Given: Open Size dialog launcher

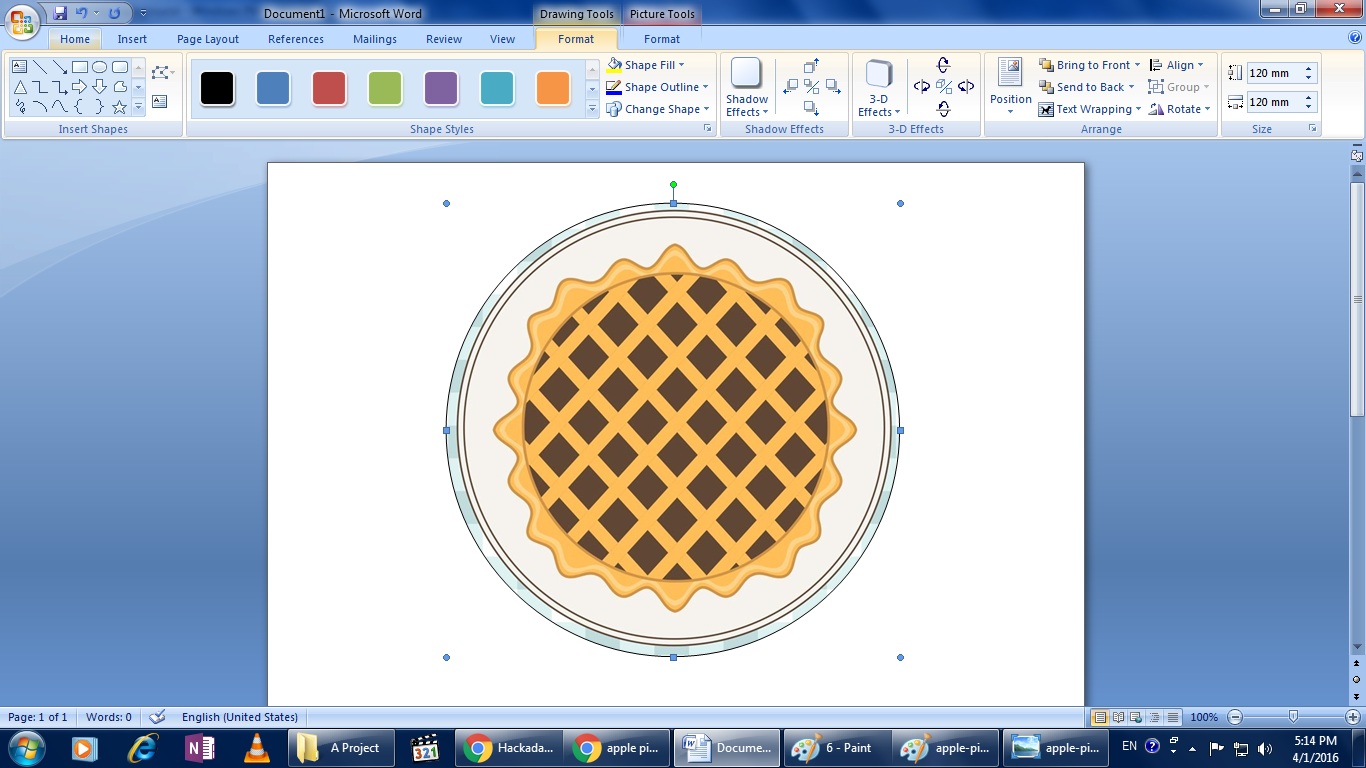Looking at the screenshot, I should pyautogui.click(x=1313, y=129).
